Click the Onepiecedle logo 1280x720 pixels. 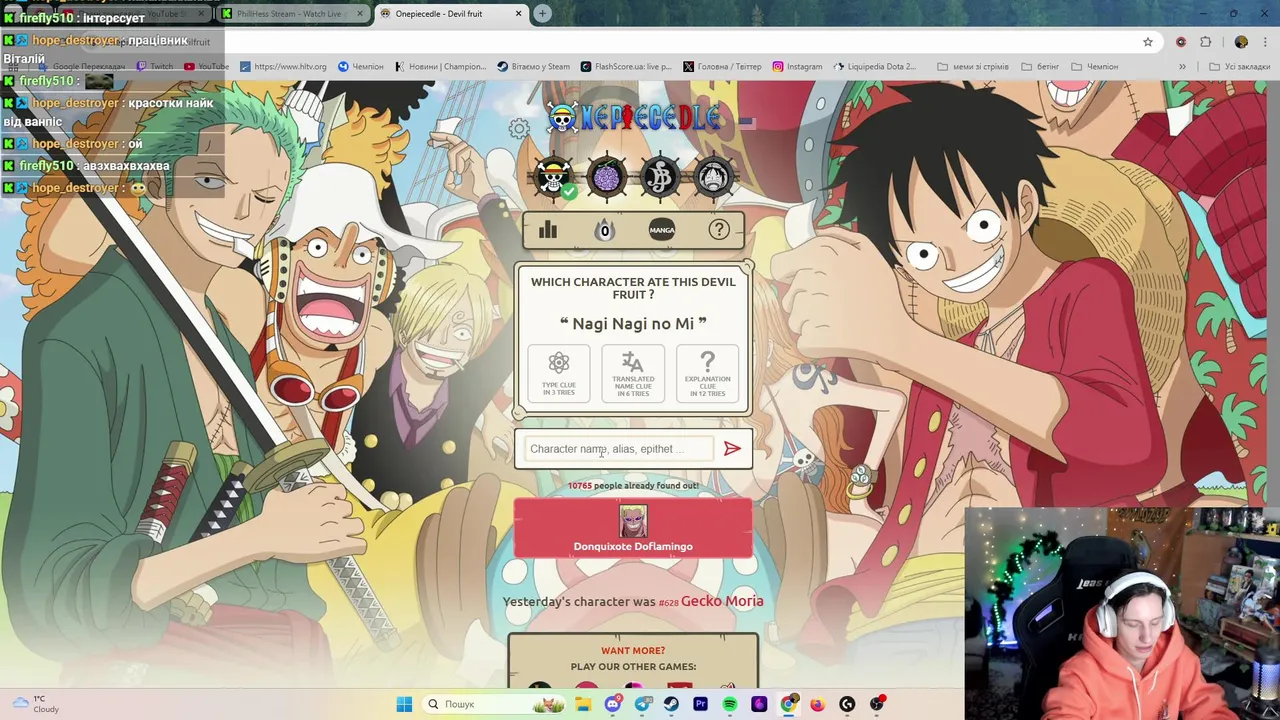634,118
